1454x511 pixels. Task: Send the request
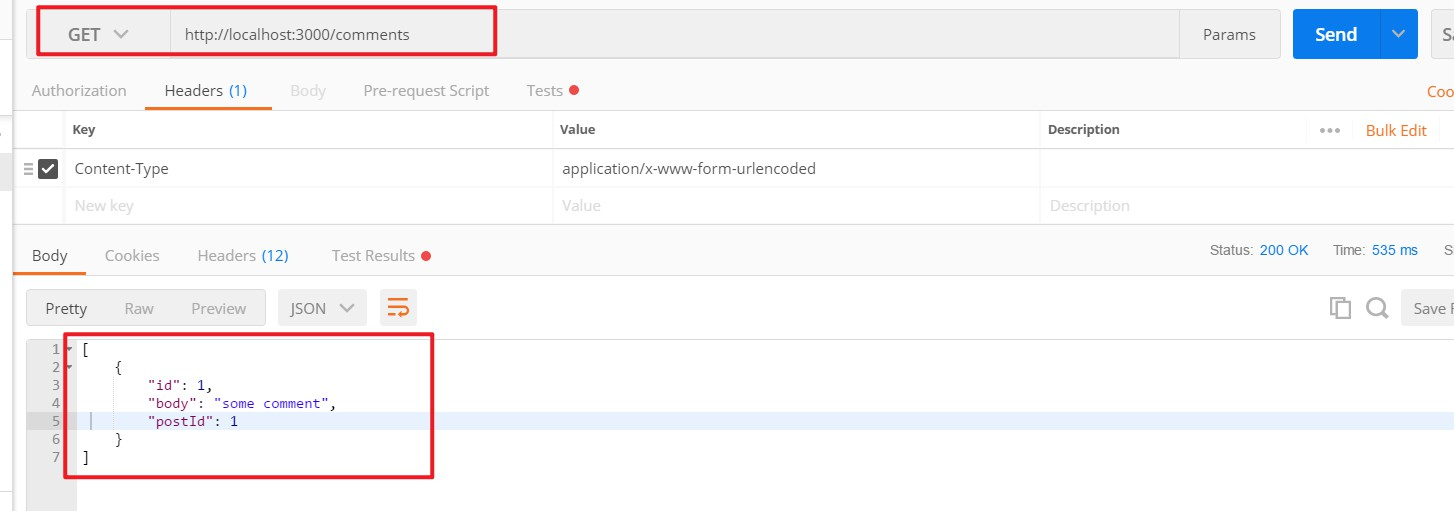click(1335, 34)
